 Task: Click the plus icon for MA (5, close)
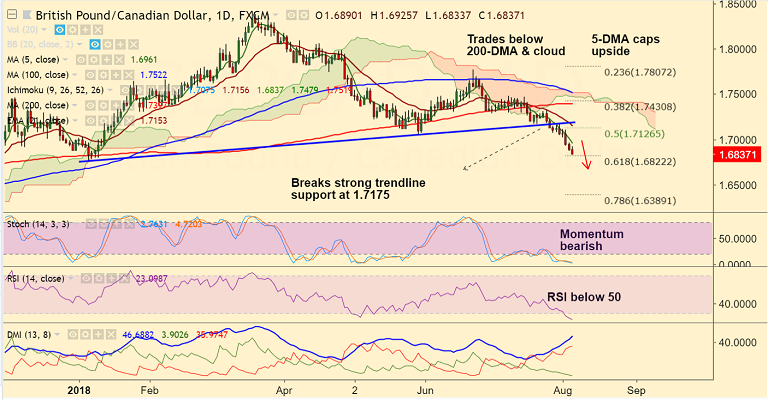point(106,60)
